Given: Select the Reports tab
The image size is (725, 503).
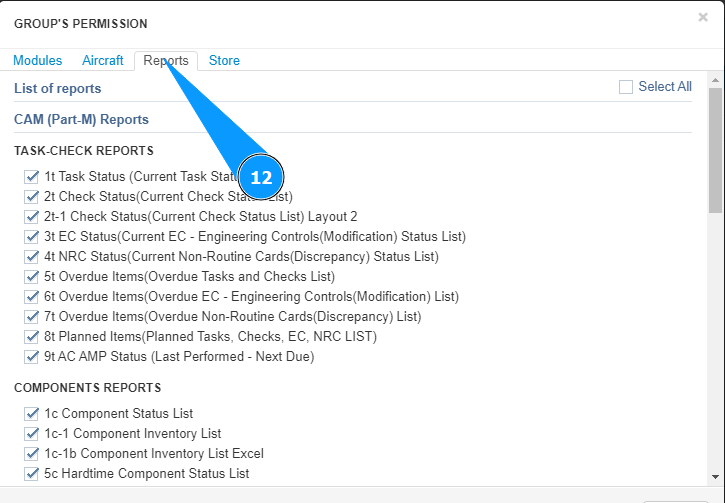Looking at the screenshot, I should coord(166,61).
